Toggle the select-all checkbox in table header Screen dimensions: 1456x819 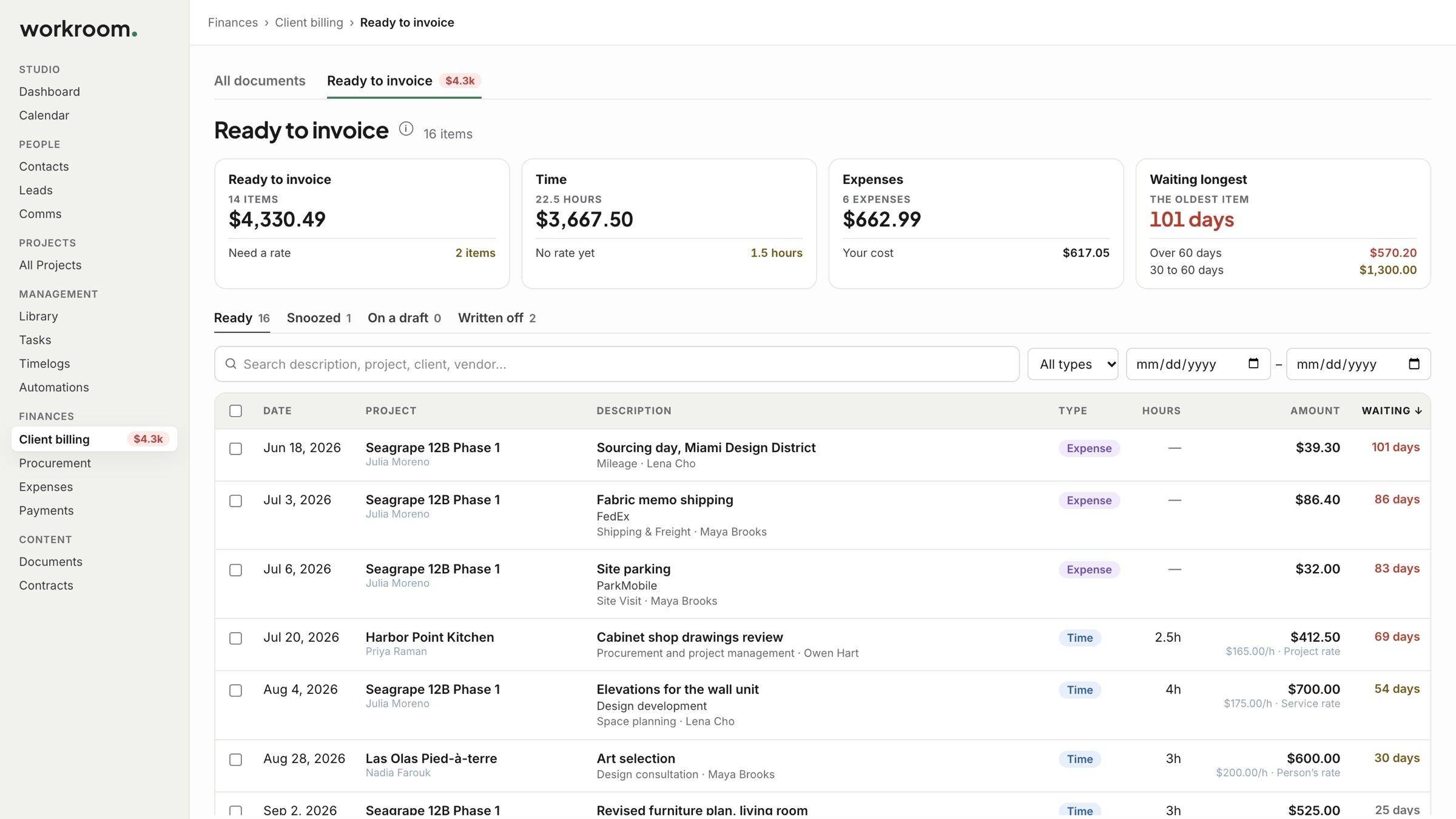coord(235,411)
